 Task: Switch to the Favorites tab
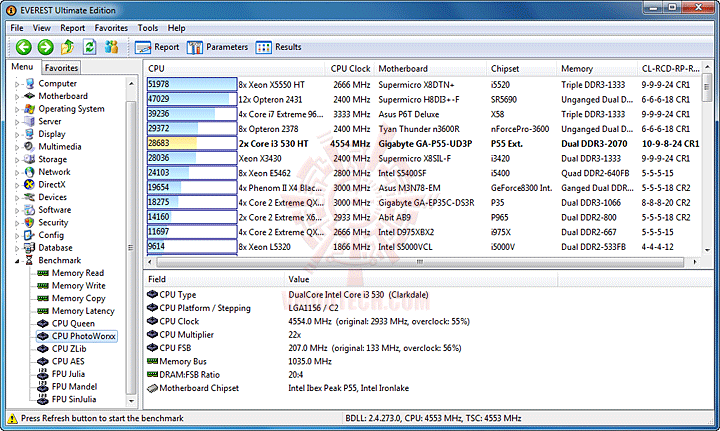tap(61, 67)
